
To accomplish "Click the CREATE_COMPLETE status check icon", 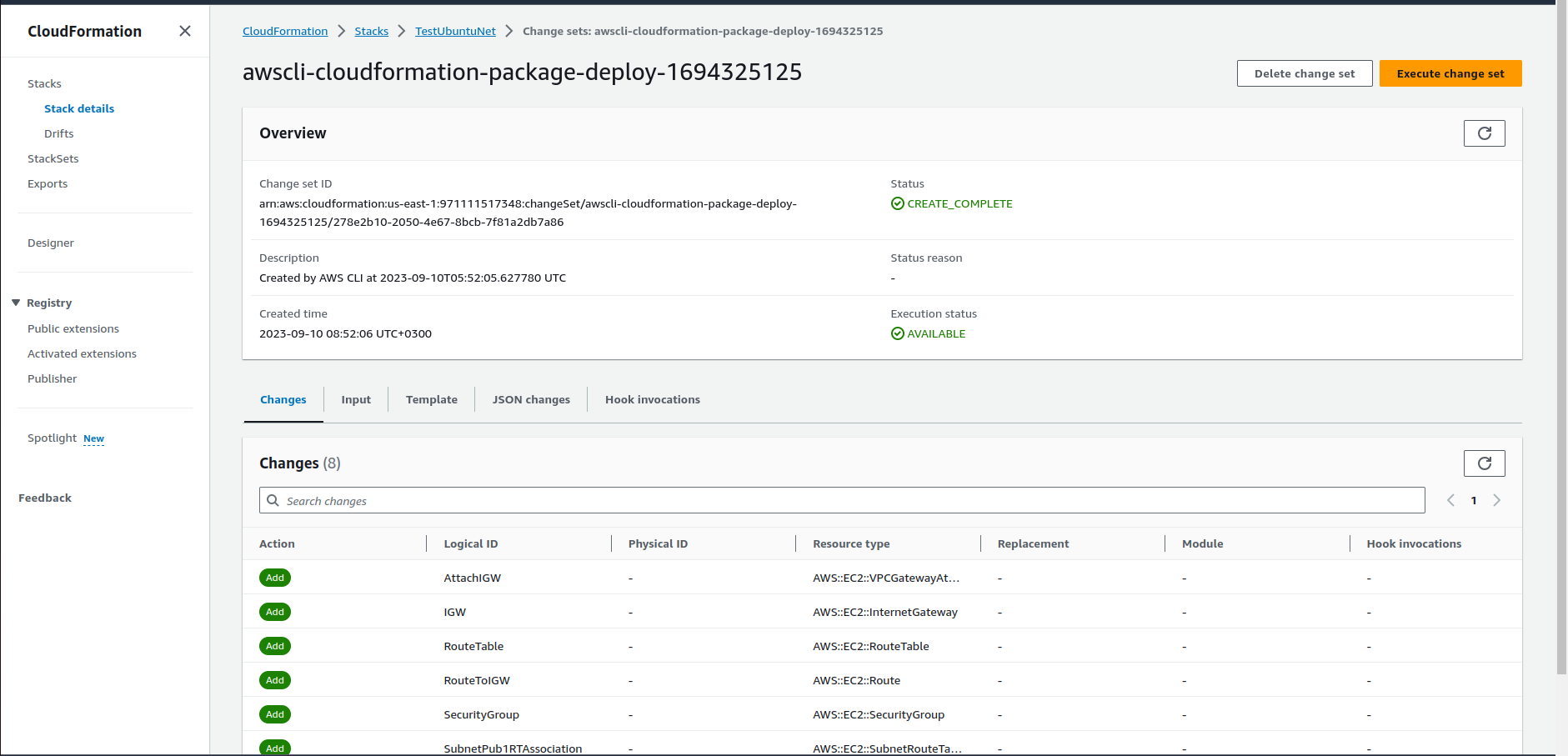I will 897,203.
